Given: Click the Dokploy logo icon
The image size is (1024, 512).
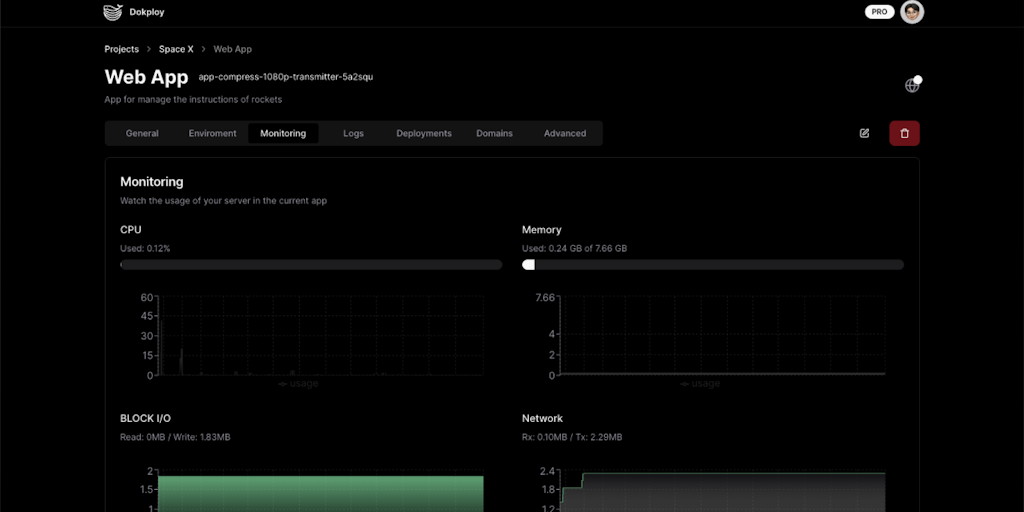Looking at the screenshot, I should click(113, 12).
